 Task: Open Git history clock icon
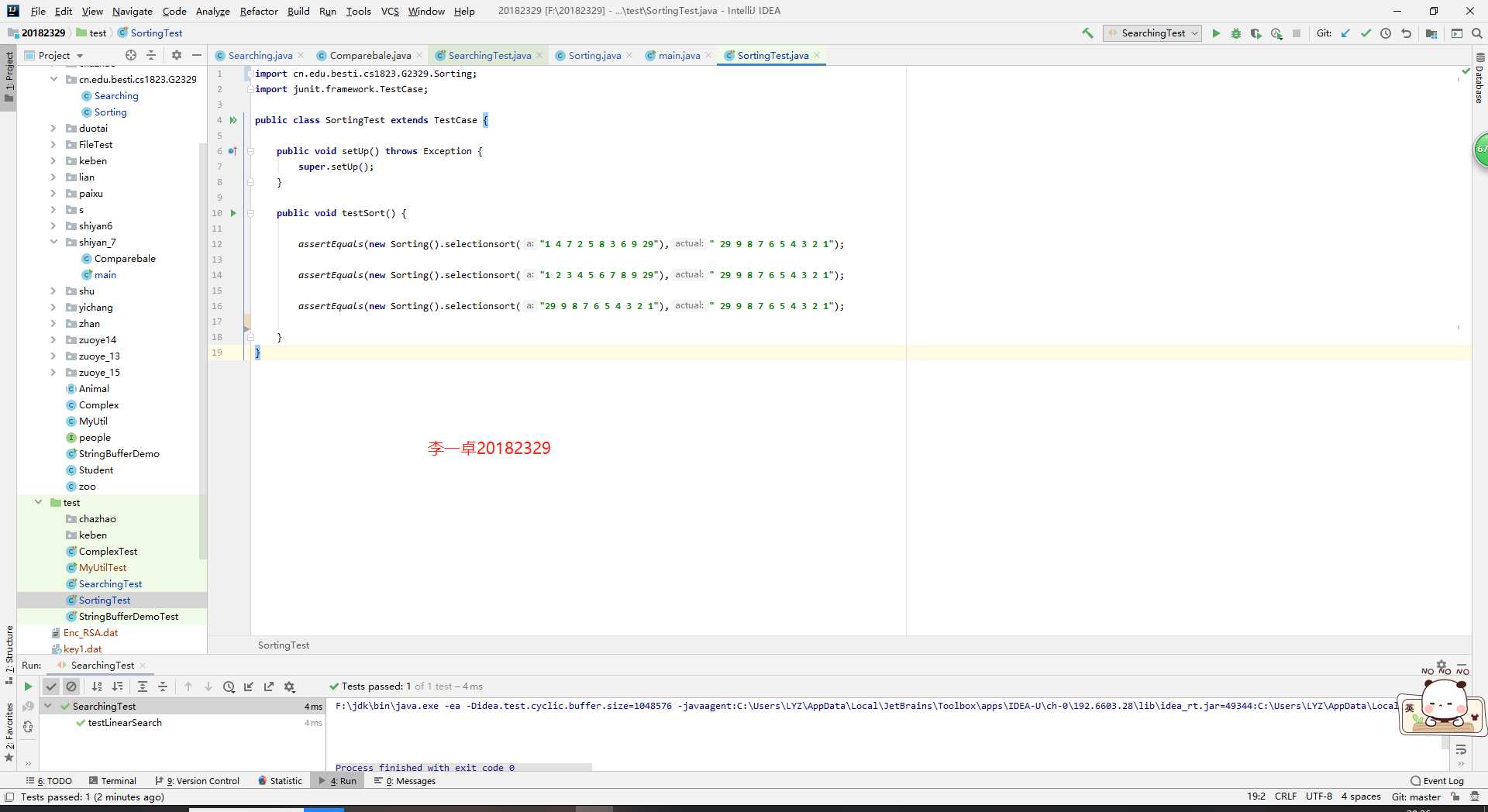pos(1386,33)
